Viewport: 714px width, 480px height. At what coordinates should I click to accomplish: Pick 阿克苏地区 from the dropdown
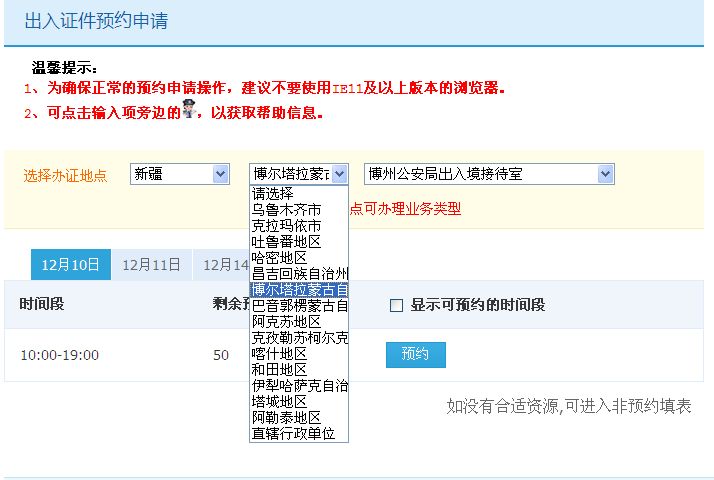[x=287, y=322]
